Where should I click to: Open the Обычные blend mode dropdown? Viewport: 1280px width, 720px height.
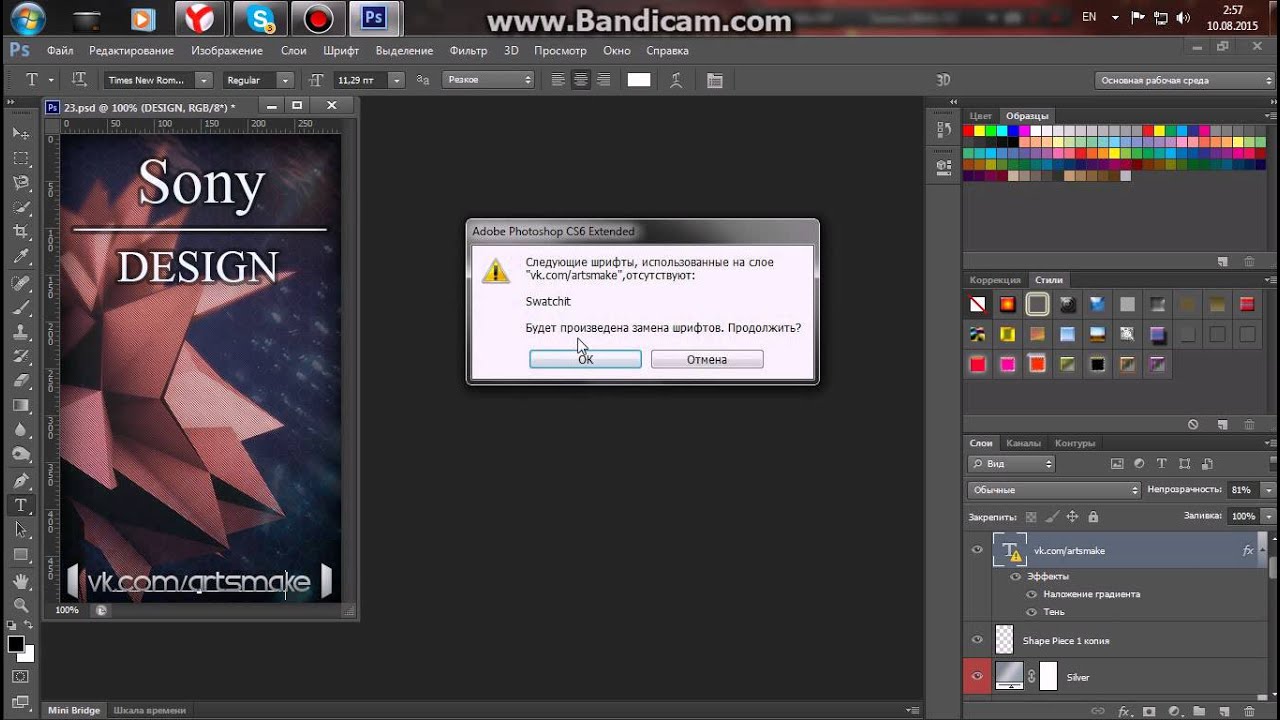pyautogui.click(x=1054, y=490)
